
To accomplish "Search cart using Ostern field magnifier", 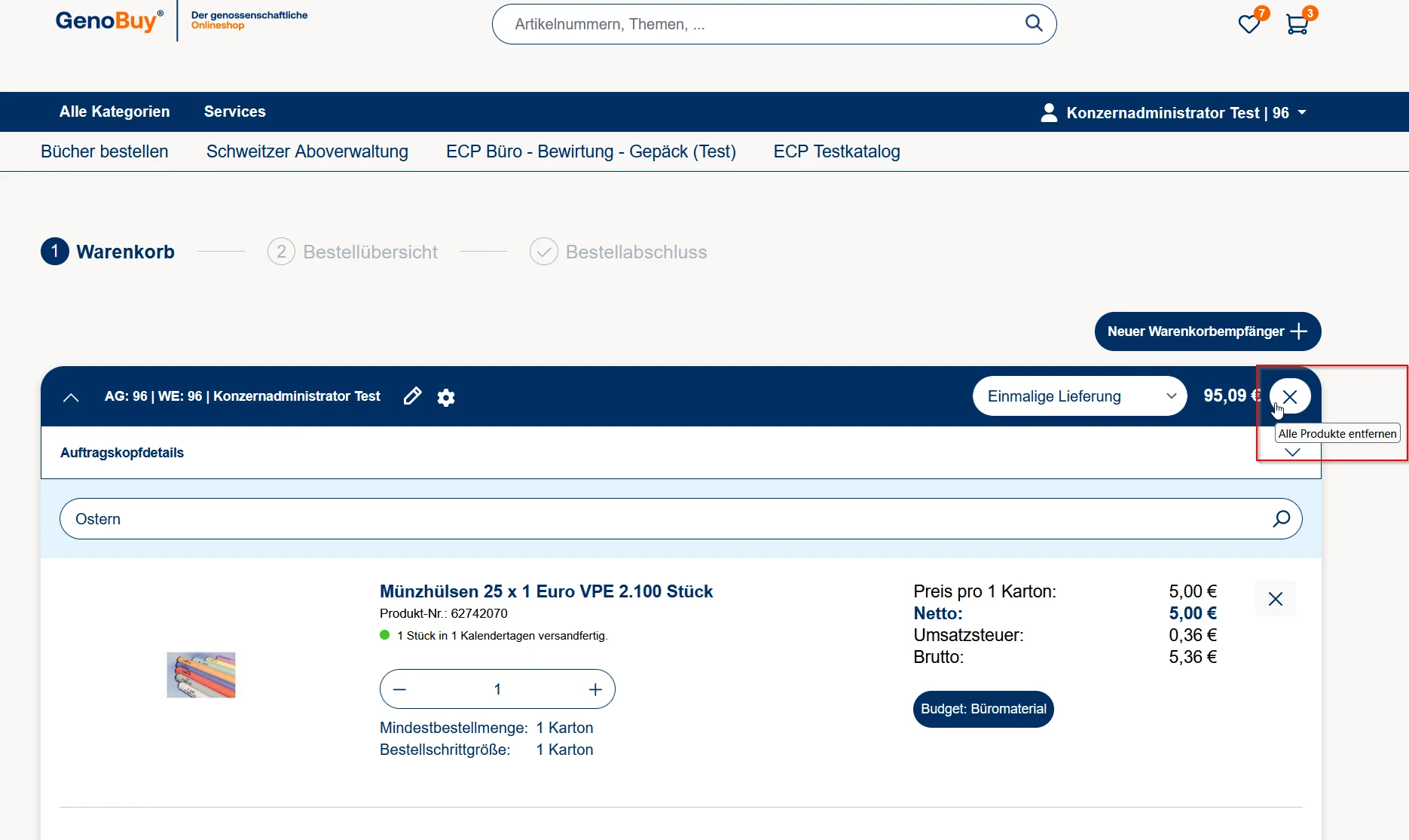I will coord(1281,518).
